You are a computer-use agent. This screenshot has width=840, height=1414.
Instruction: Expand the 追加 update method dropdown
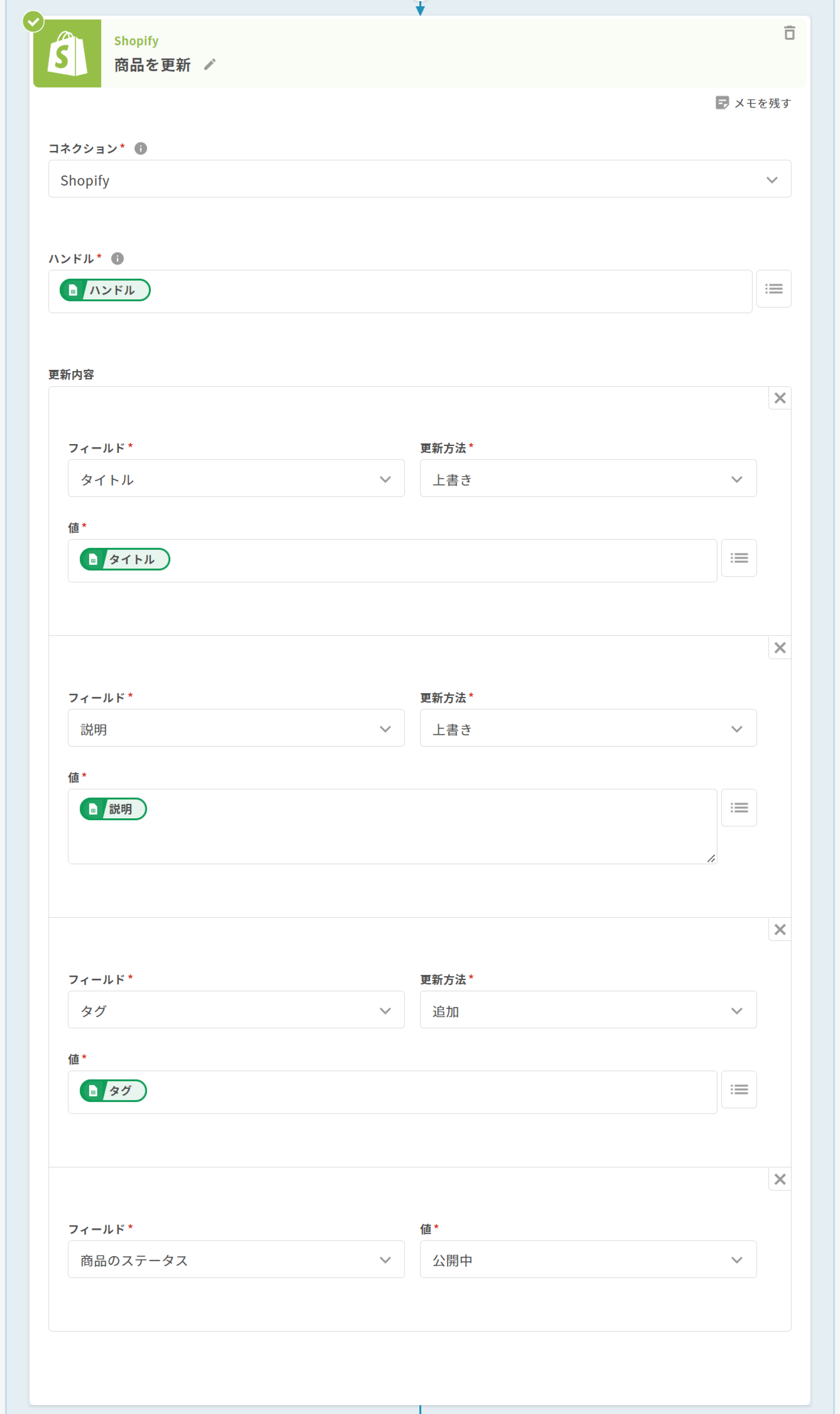pos(588,1010)
